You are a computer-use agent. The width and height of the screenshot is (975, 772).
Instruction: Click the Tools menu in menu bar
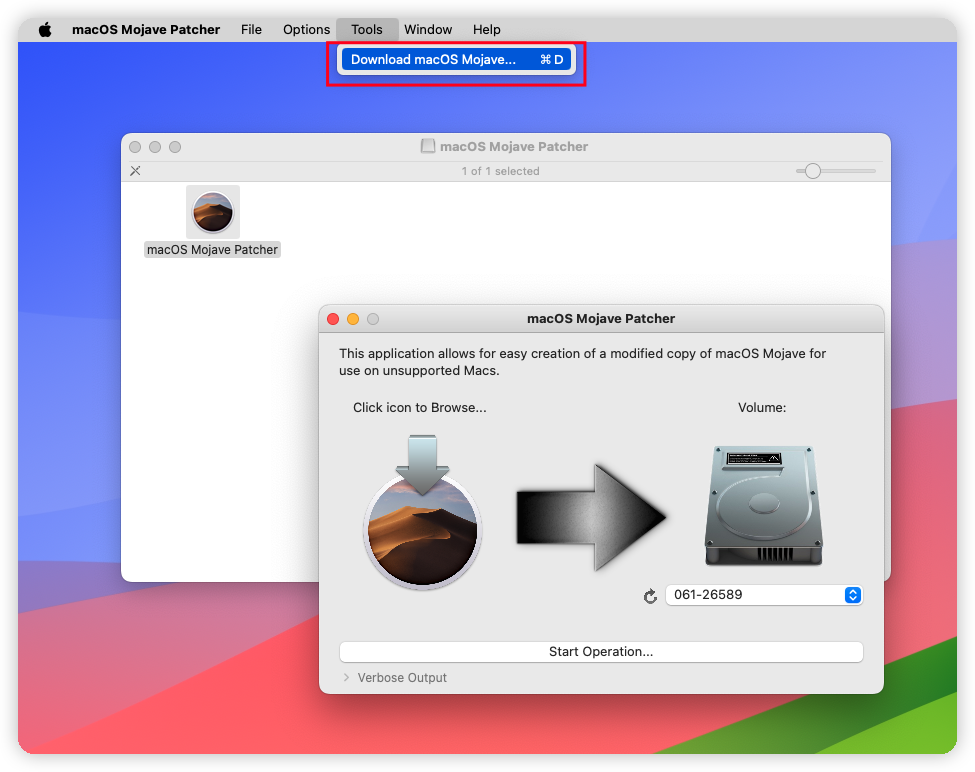tap(367, 29)
